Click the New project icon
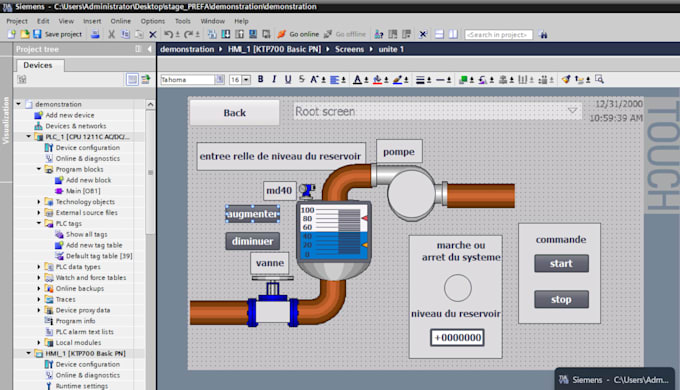This screenshot has width=680, height=390. pos(11,34)
